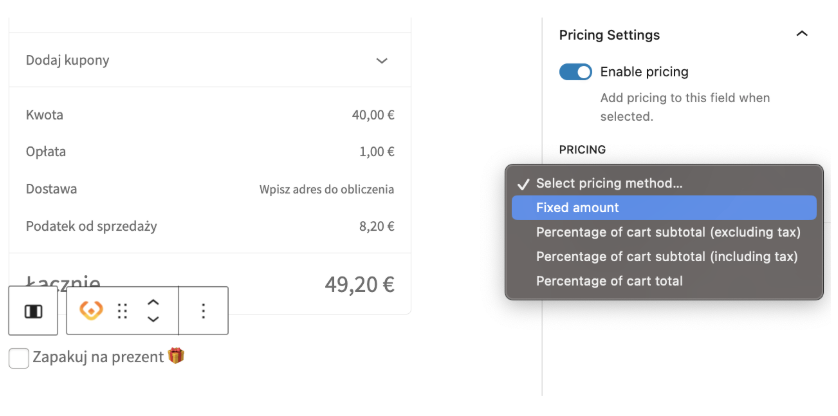
Task: Open the block options three-dot menu
Action: point(203,311)
